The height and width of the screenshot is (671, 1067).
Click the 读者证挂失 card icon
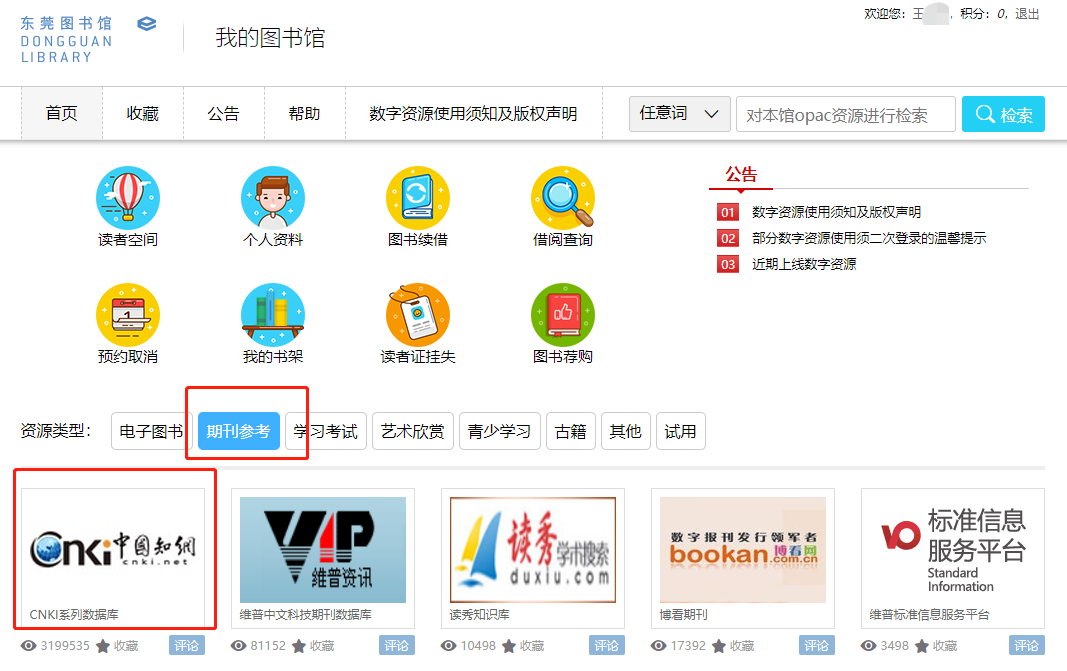pyautogui.click(x=418, y=315)
